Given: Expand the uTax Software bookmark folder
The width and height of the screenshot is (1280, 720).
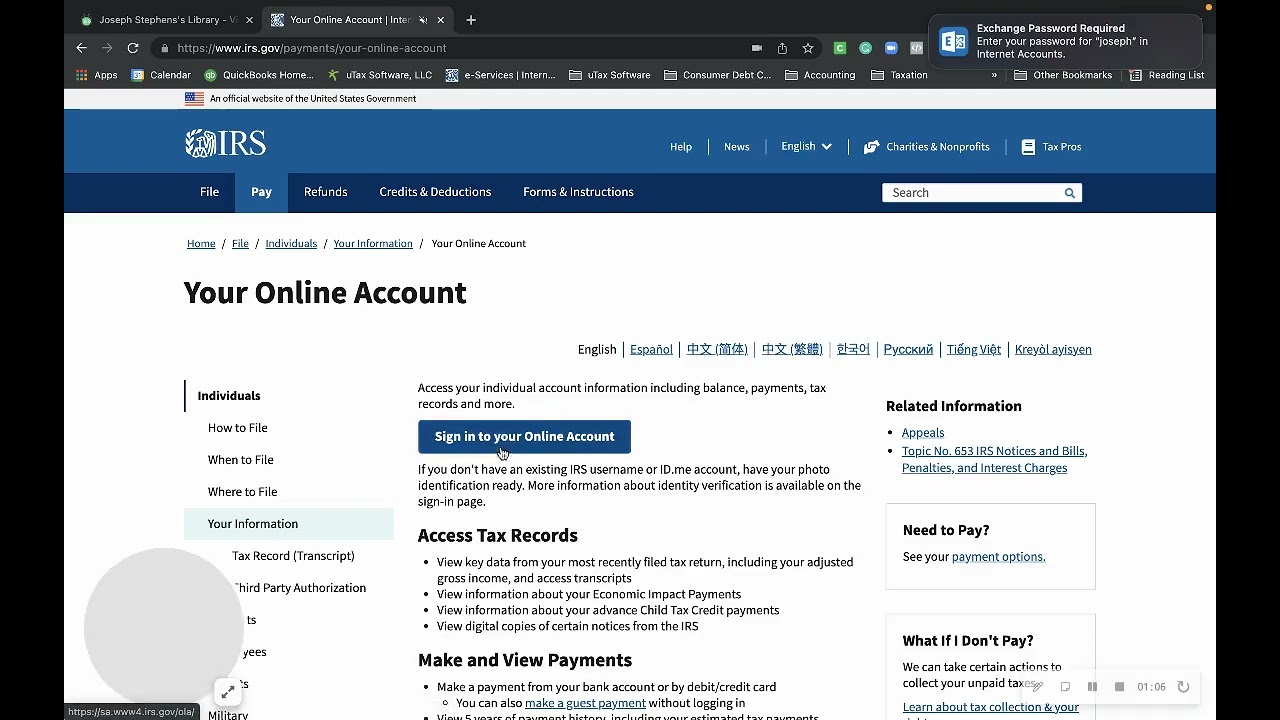Looking at the screenshot, I should 610,75.
